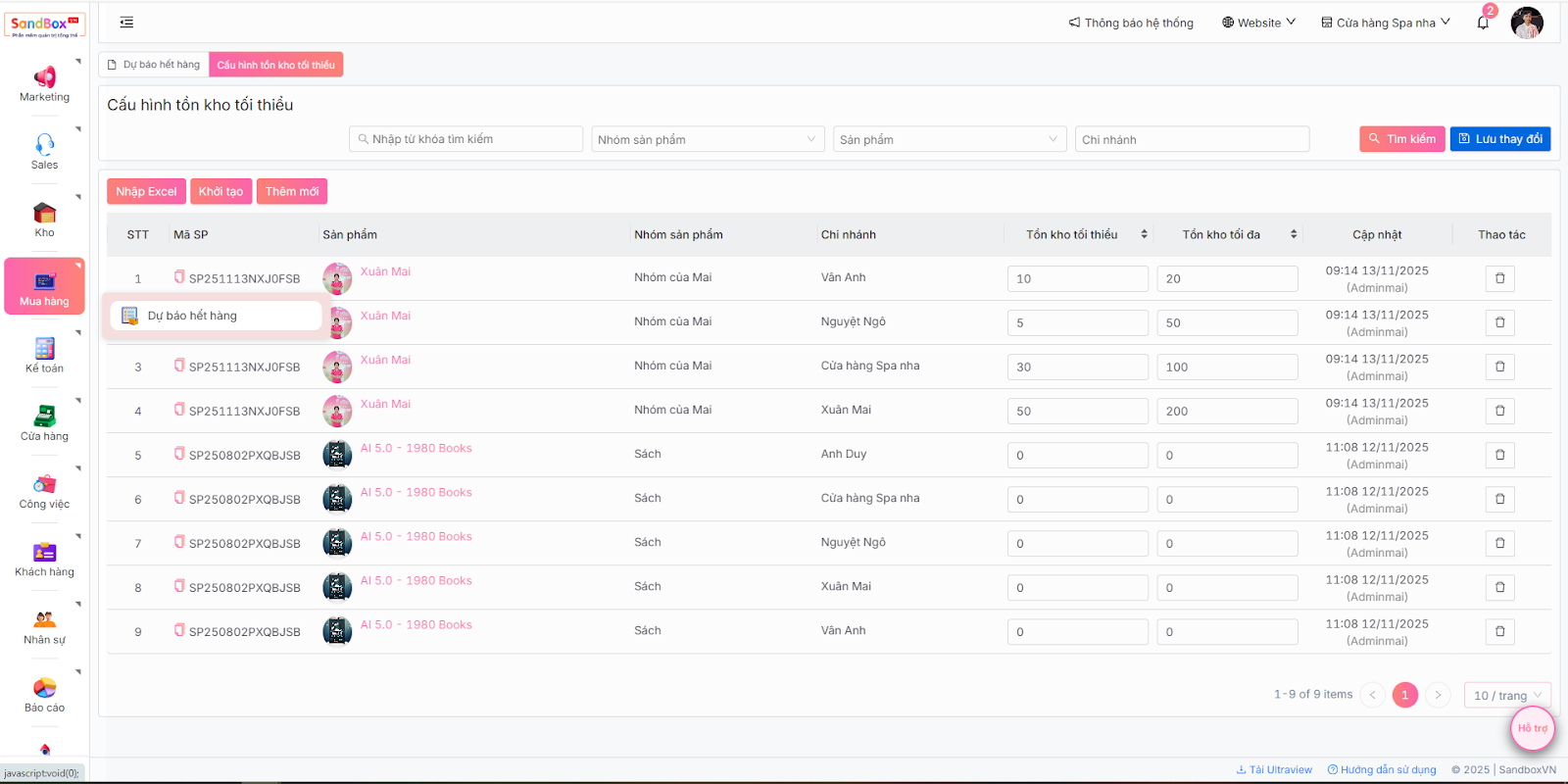Change page size 10 / trang dropdown
Viewport: 1568px width, 784px height.
[x=1506, y=695]
